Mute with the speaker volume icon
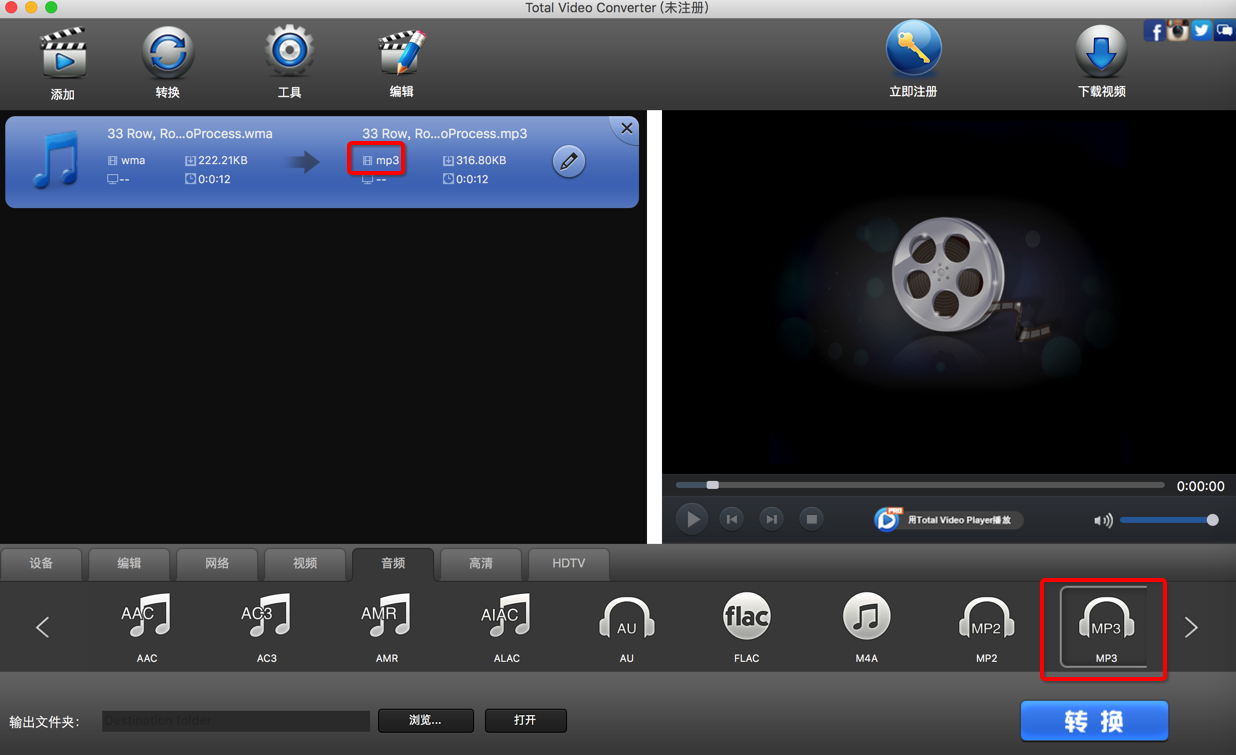Viewport: 1236px width, 755px height. (x=1102, y=520)
